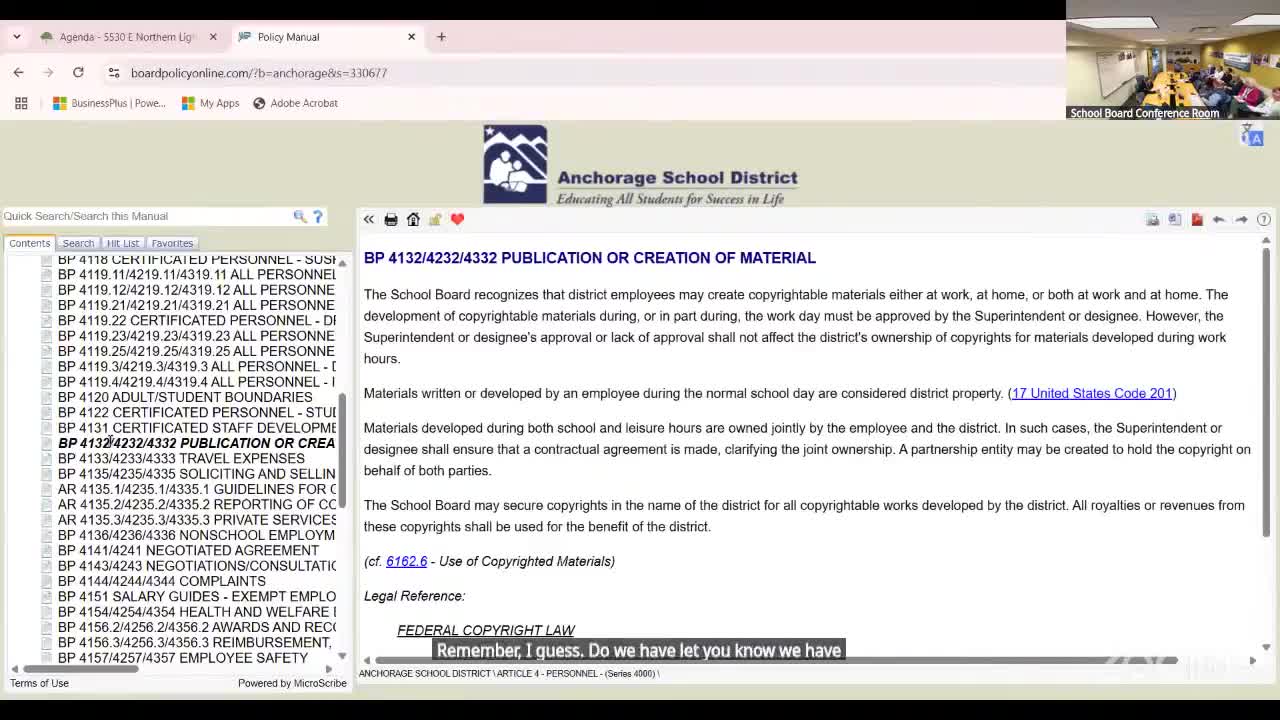Open BP 4154/4254/4354 Health and Welfare
Screen dimensions: 1280x720
[197, 612]
